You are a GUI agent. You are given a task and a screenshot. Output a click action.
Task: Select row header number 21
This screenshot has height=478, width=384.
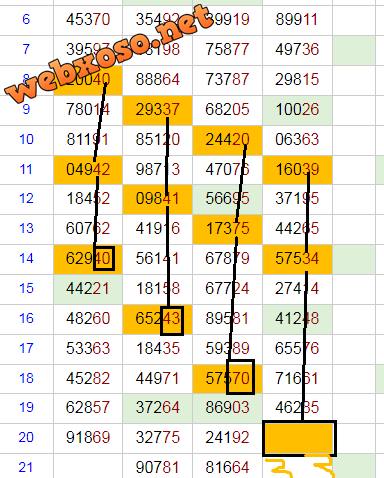[26, 467]
